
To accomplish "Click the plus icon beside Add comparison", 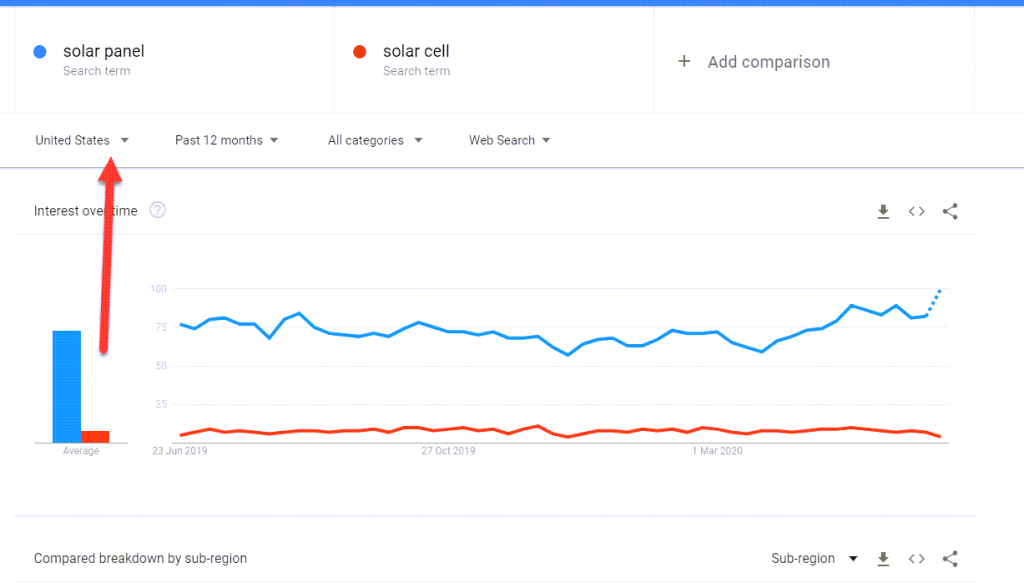I will pyautogui.click(x=684, y=61).
